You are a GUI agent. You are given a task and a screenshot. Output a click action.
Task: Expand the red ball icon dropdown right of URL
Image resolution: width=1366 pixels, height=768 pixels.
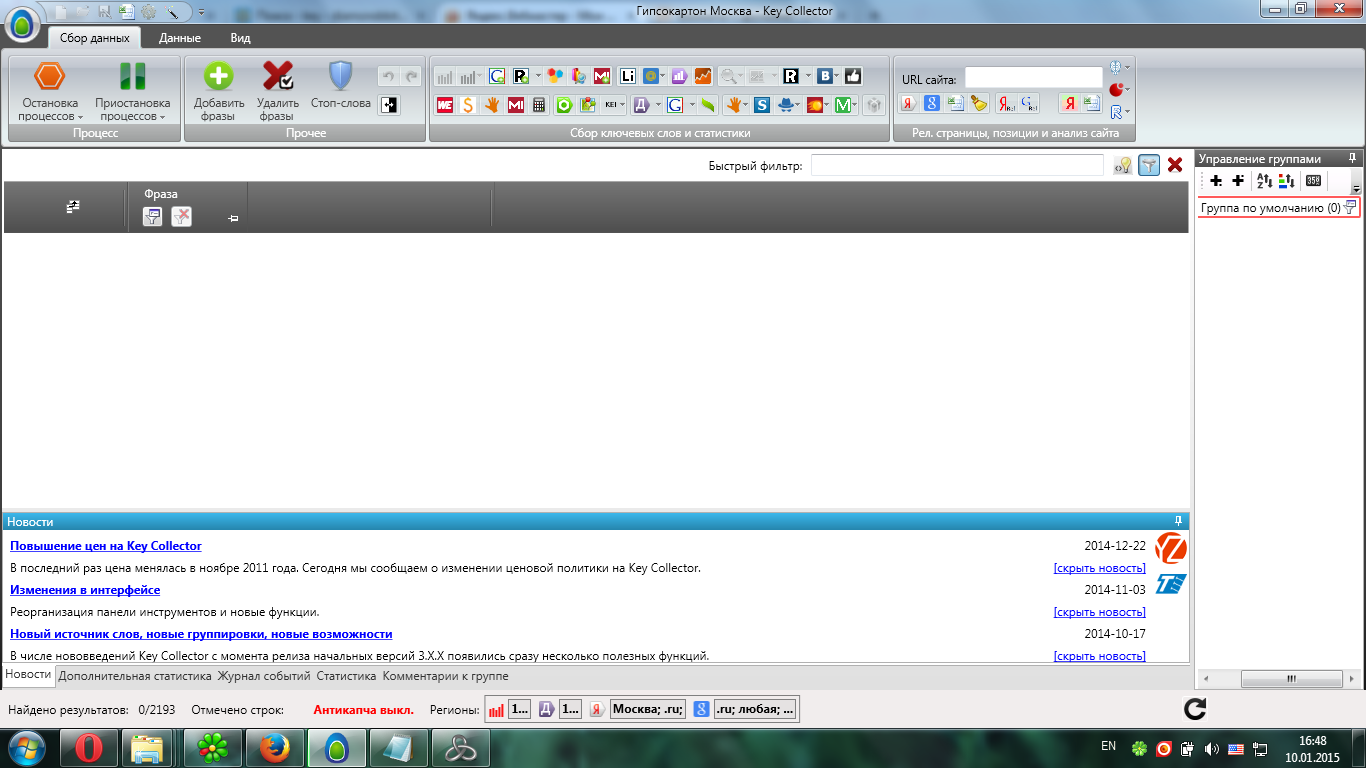pyautogui.click(x=1129, y=90)
